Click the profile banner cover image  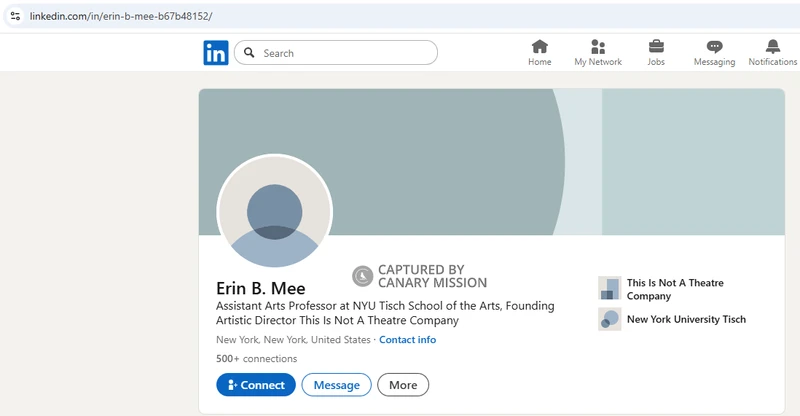click(x=491, y=161)
